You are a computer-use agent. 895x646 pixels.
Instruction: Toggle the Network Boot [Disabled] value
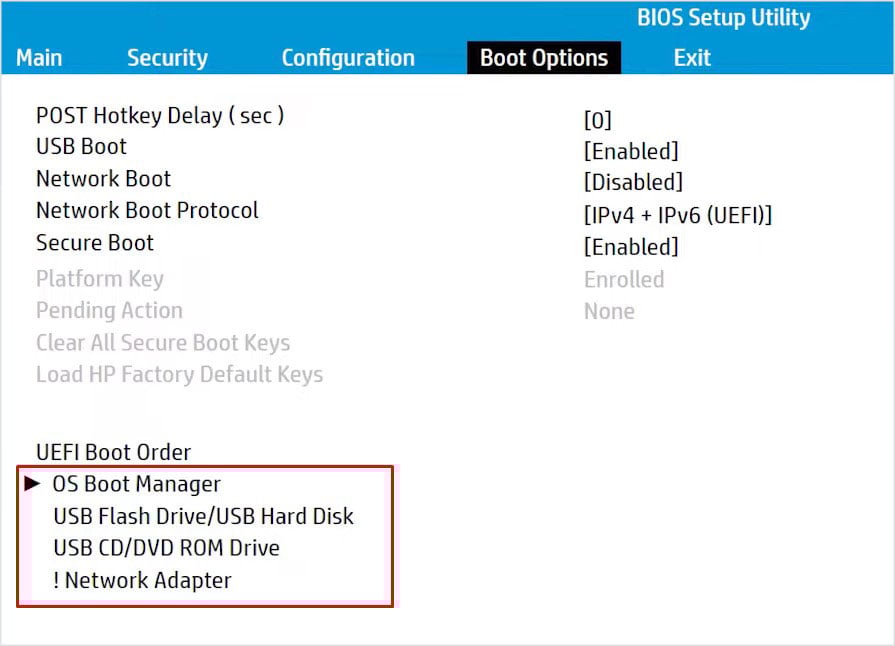[633, 183]
